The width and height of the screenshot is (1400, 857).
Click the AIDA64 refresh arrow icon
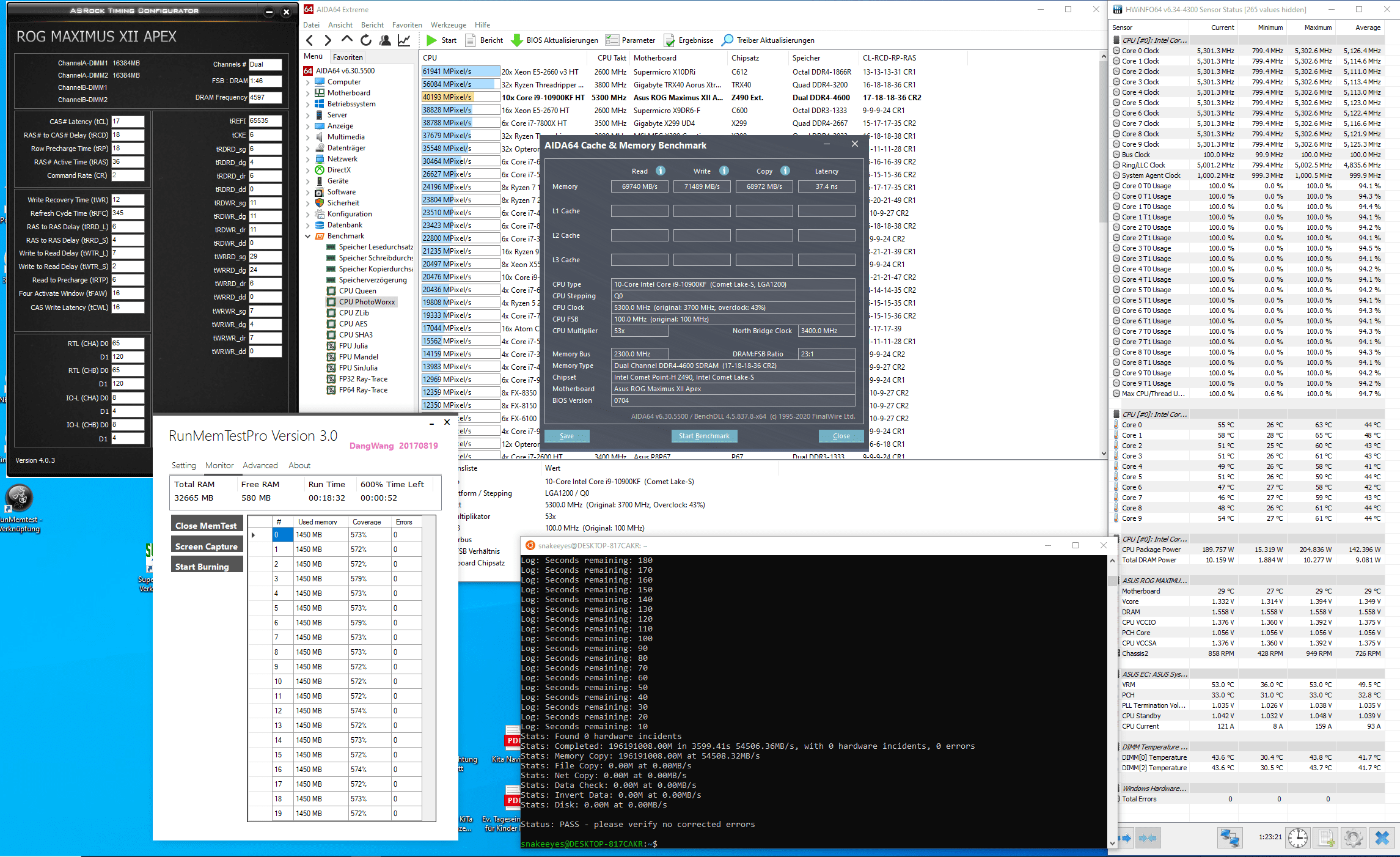[x=366, y=40]
